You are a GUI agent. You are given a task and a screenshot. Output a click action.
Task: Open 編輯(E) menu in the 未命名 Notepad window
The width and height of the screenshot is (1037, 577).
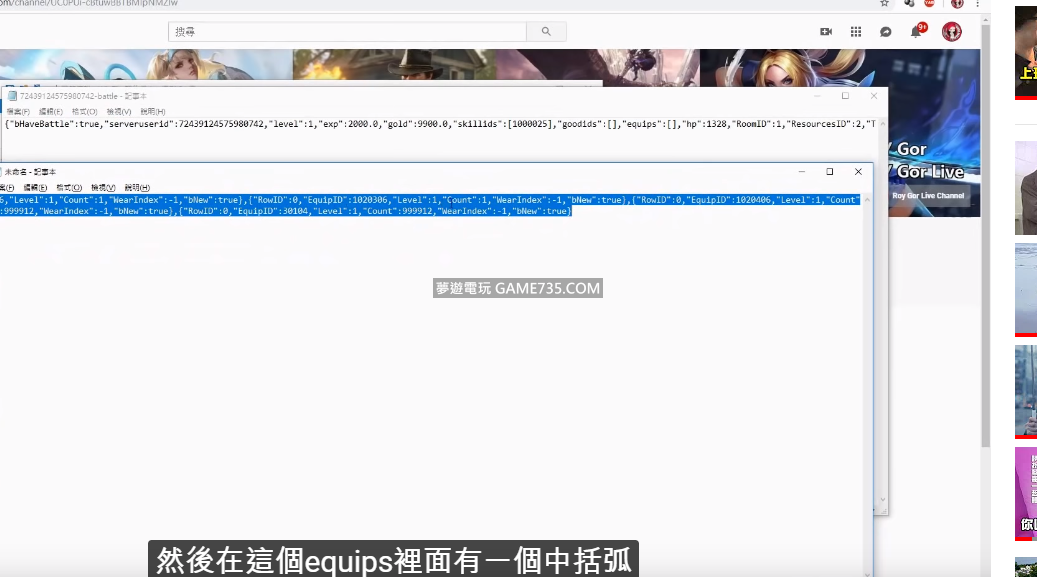tap(35, 188)
